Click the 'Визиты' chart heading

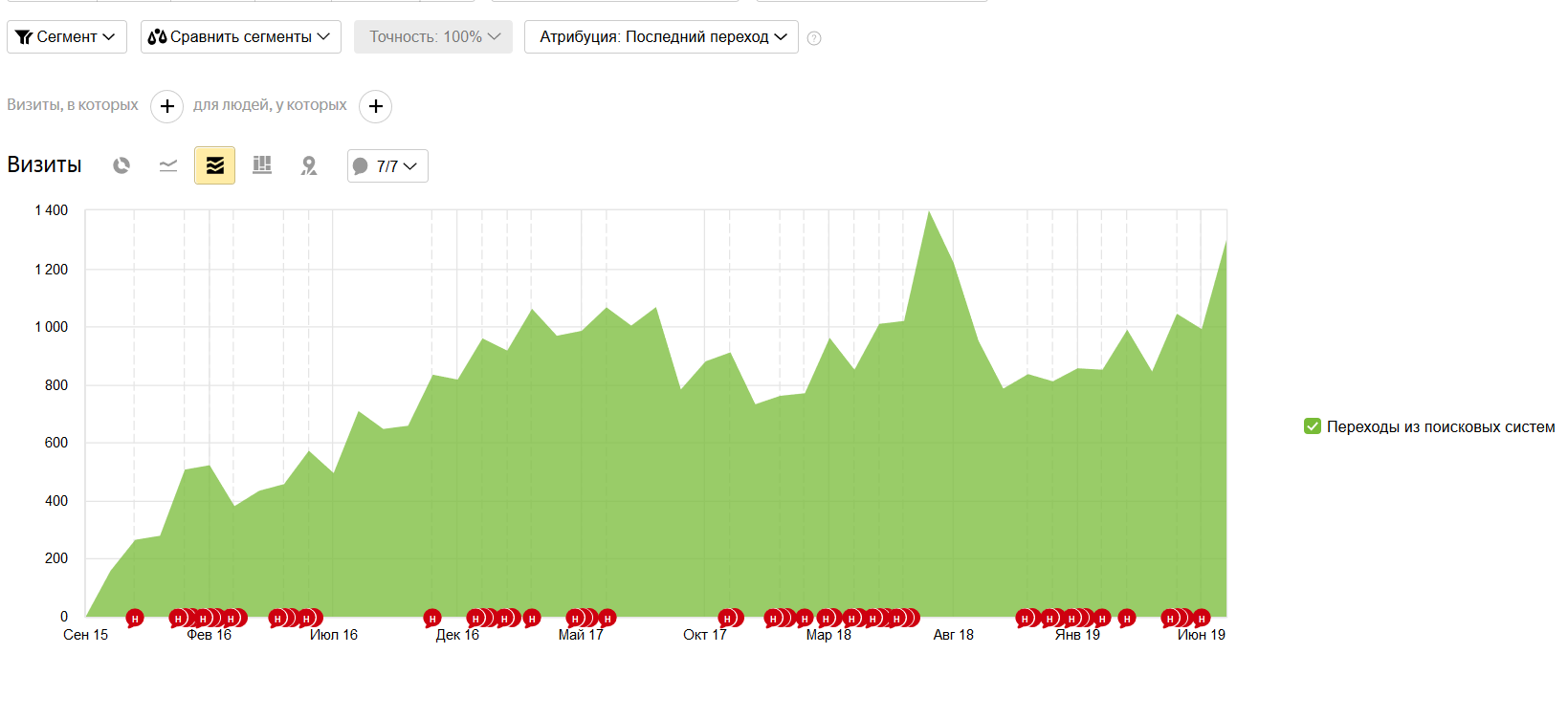coord(44,164)
